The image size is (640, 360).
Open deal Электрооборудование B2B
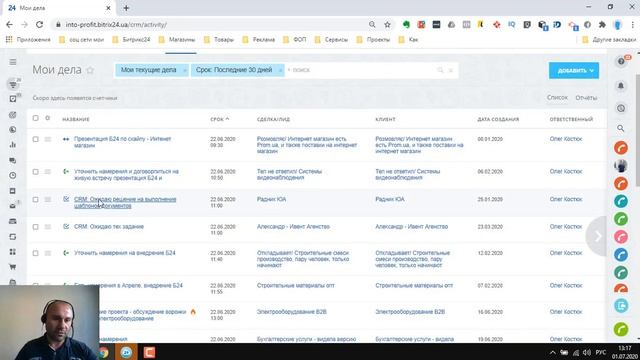[x=291, y=312]
